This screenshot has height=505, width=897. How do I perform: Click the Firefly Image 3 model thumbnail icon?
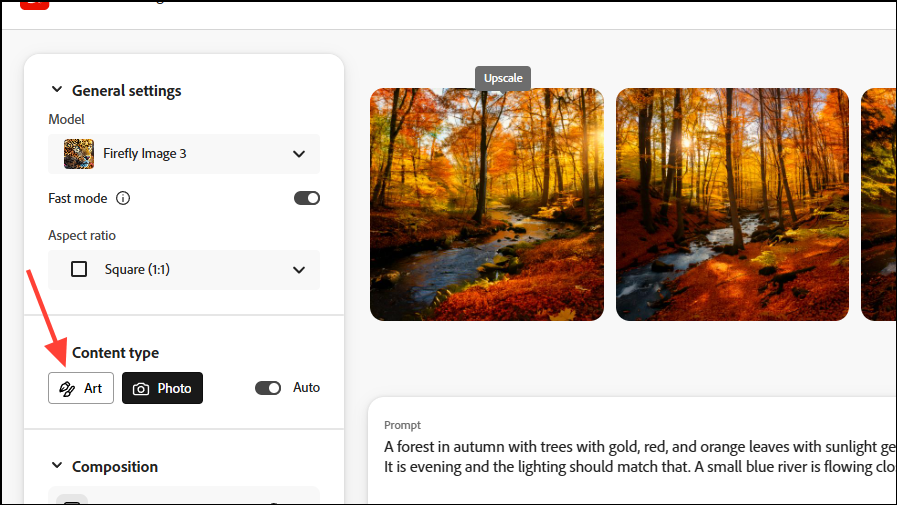79,154
